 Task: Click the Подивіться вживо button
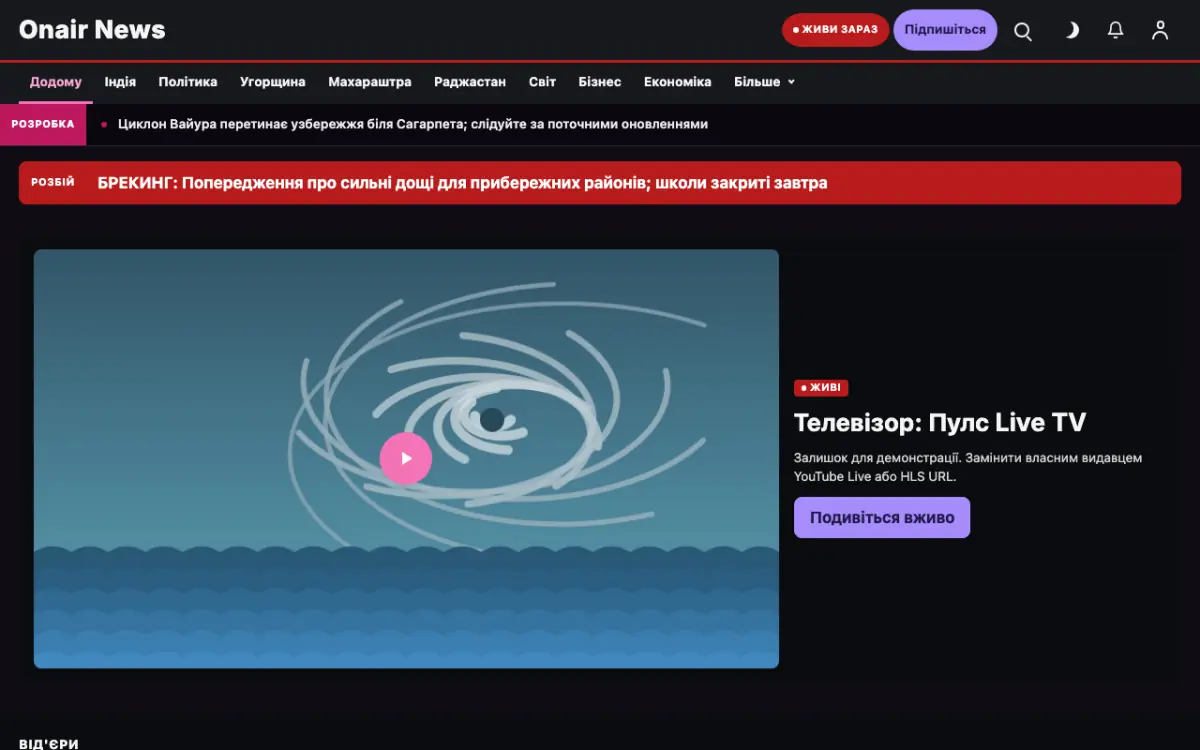click(x=882, y=518)
